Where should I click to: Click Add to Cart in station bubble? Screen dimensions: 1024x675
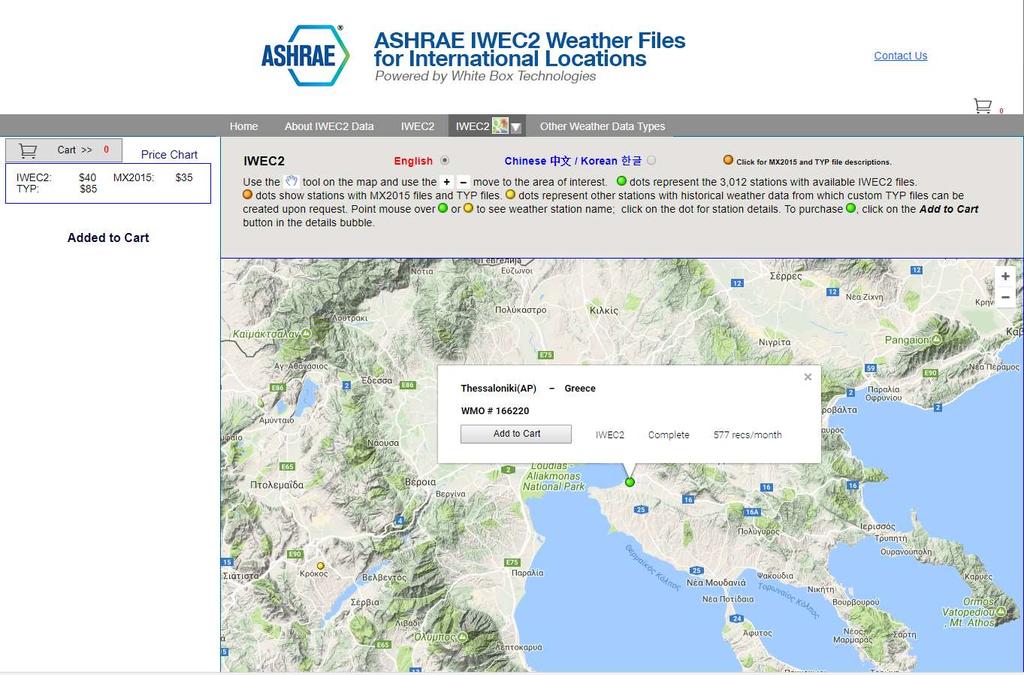click(516, 434)
